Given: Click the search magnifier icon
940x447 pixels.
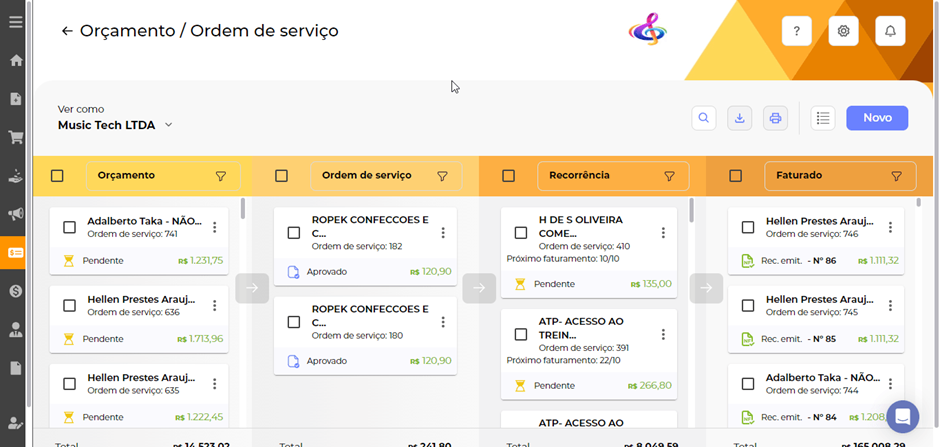Looking at the screenshot, I should coord(704,118).
